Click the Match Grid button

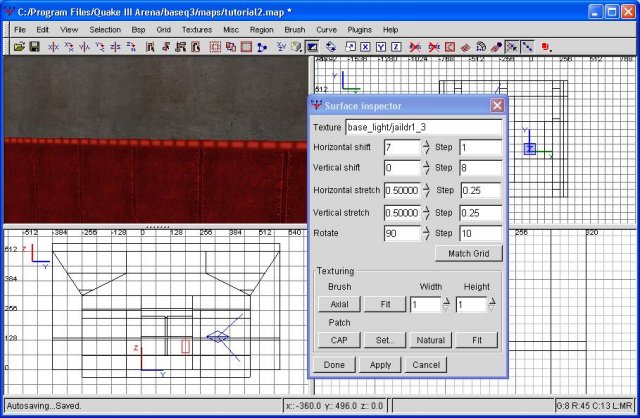(x=469, y=253)
